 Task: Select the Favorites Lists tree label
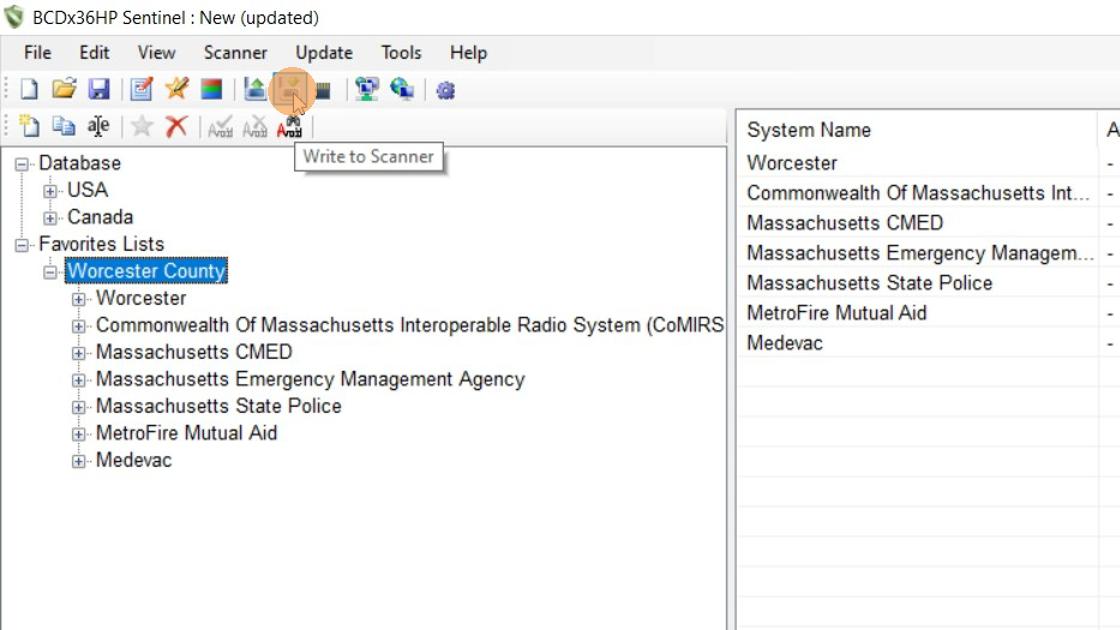click(101, 244)
